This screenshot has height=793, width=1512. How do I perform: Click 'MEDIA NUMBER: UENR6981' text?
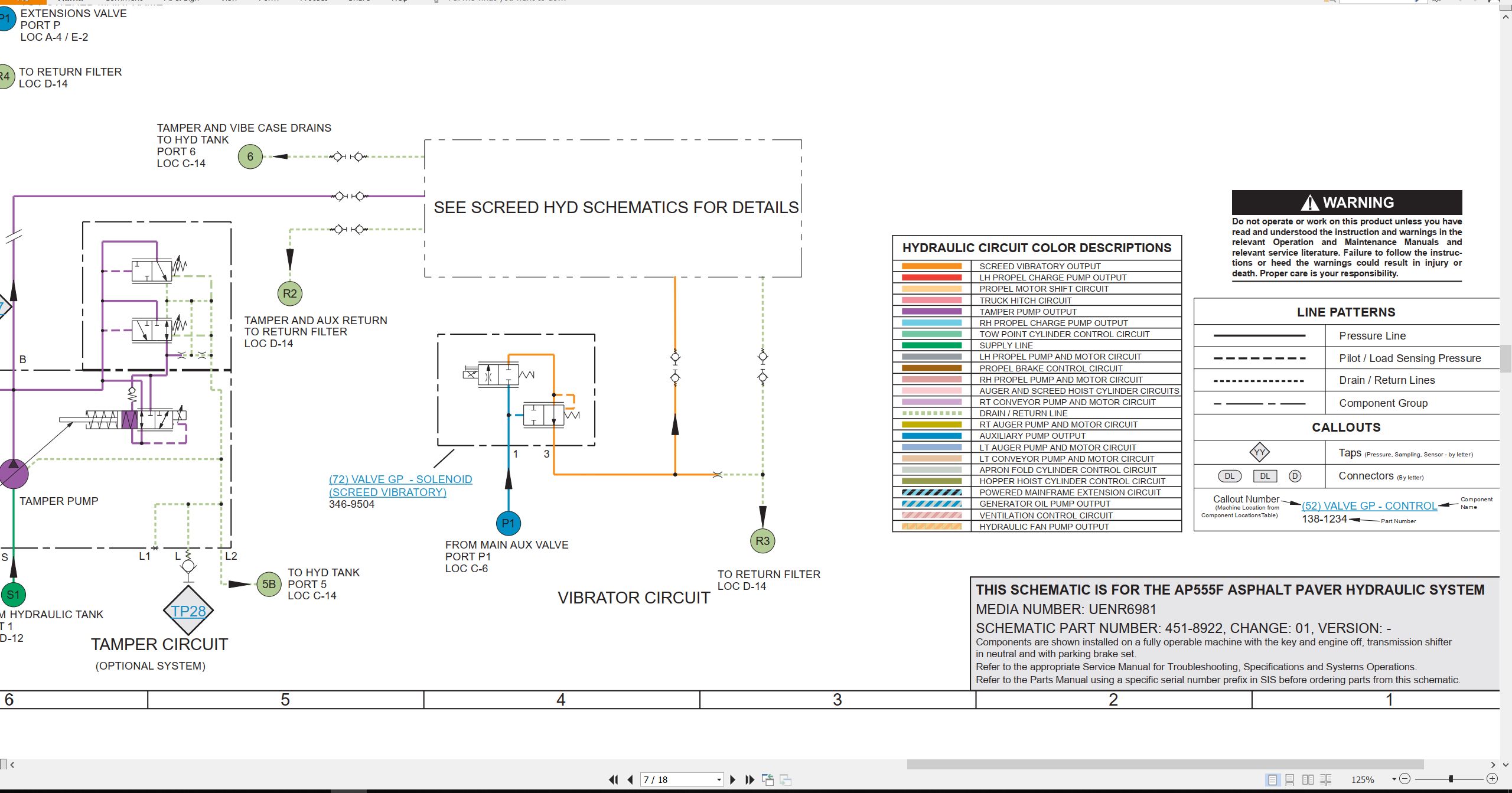coord(1065,609)
